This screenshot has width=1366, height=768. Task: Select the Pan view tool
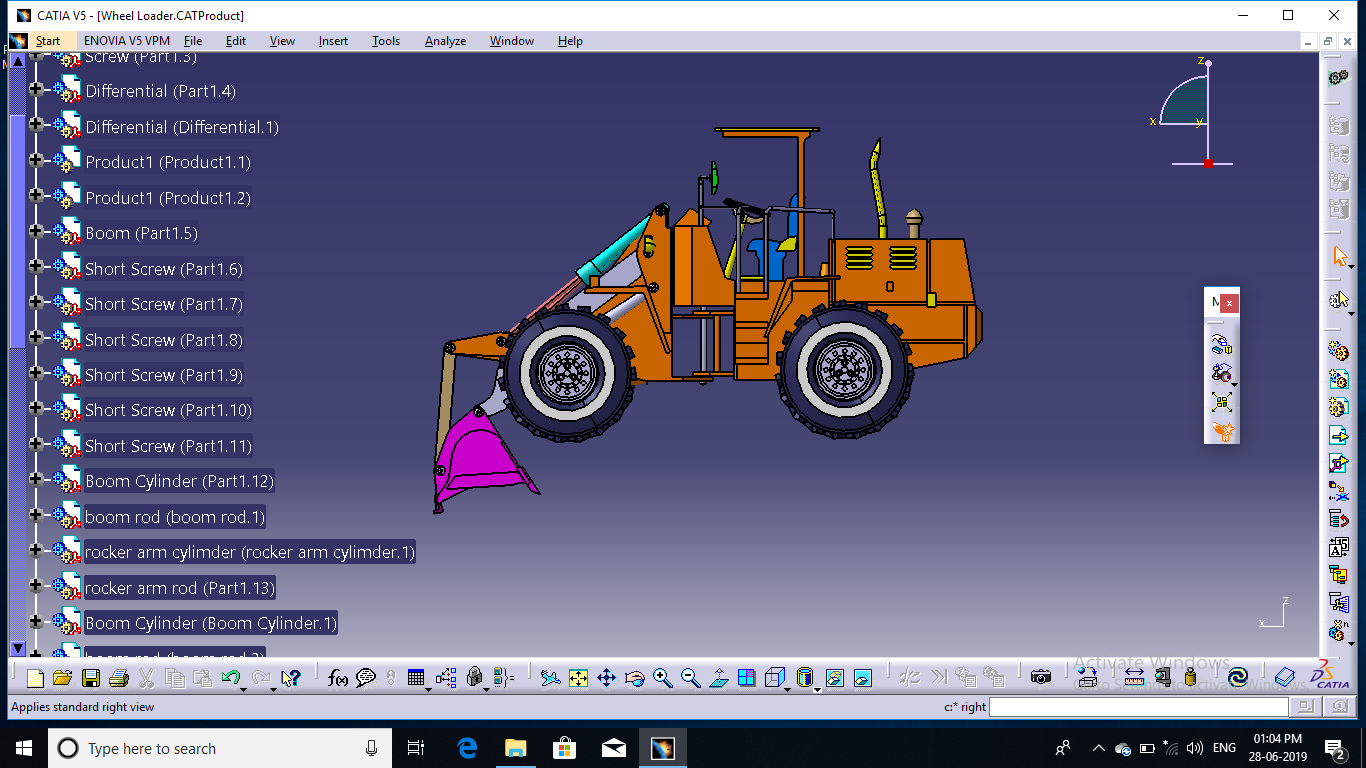point(606,678)
